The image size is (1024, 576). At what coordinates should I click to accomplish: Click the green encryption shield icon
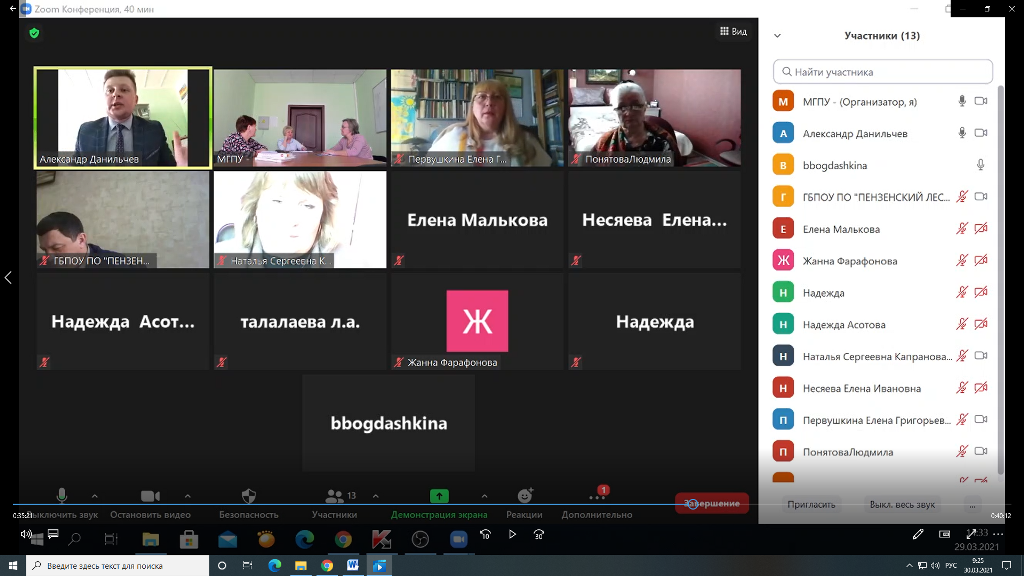(34, 33)
